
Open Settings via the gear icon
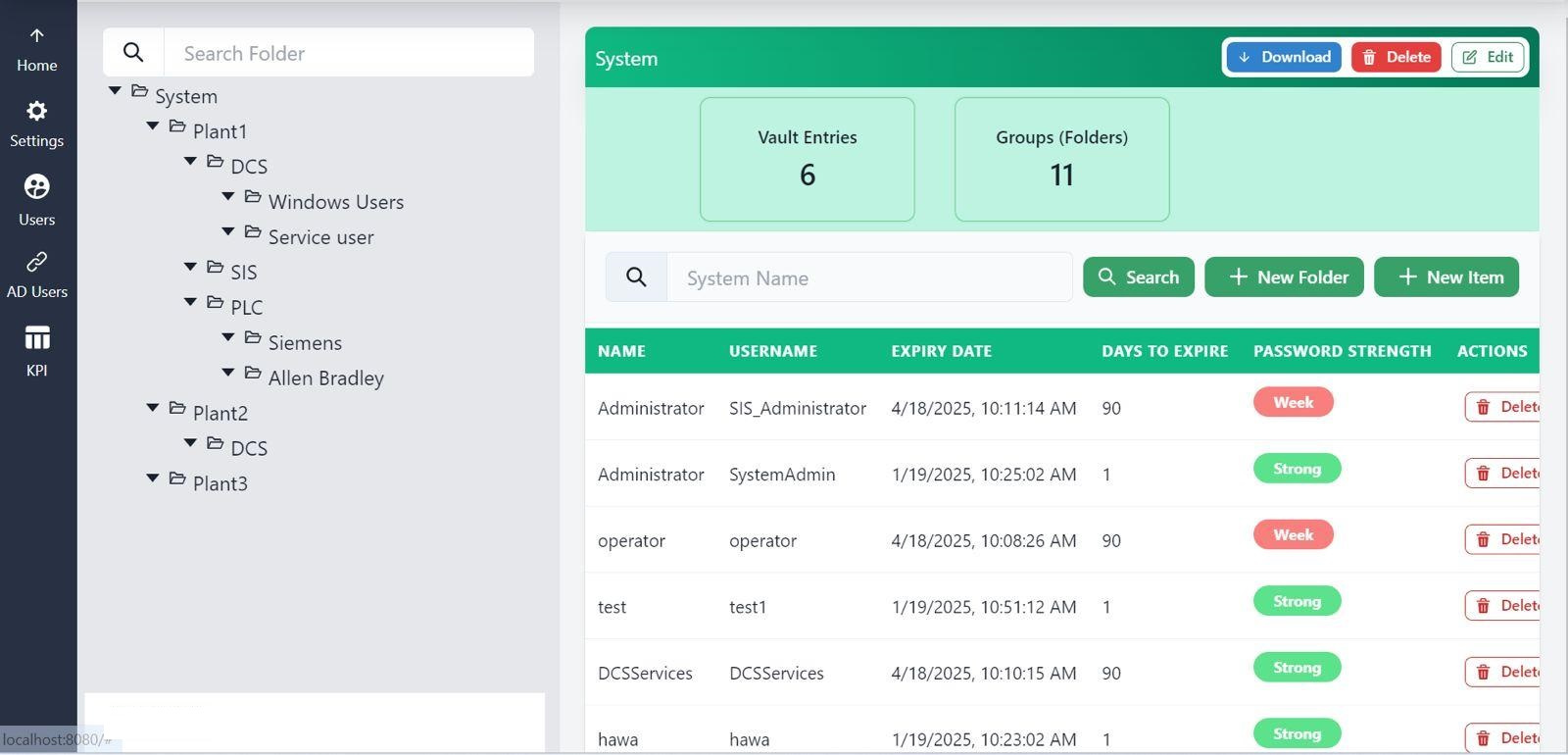point(36,111)
